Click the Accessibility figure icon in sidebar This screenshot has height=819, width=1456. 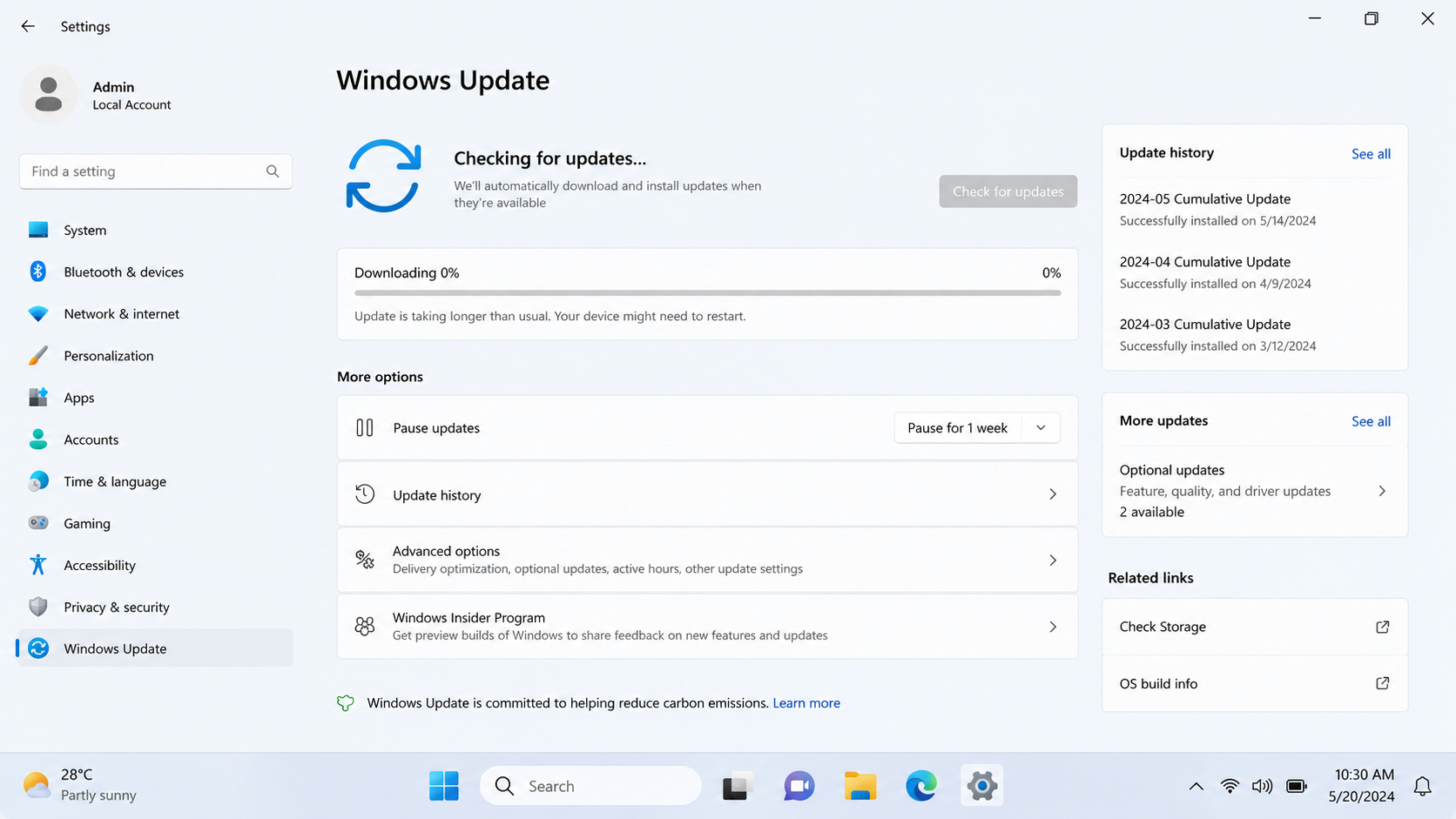pos(38,564)
